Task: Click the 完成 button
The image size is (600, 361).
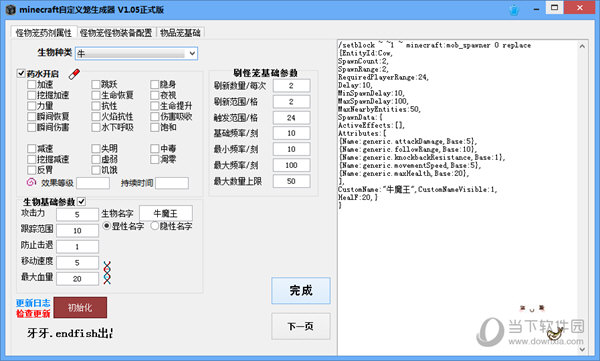Action: pyautogui.click(x=301, y=291)
